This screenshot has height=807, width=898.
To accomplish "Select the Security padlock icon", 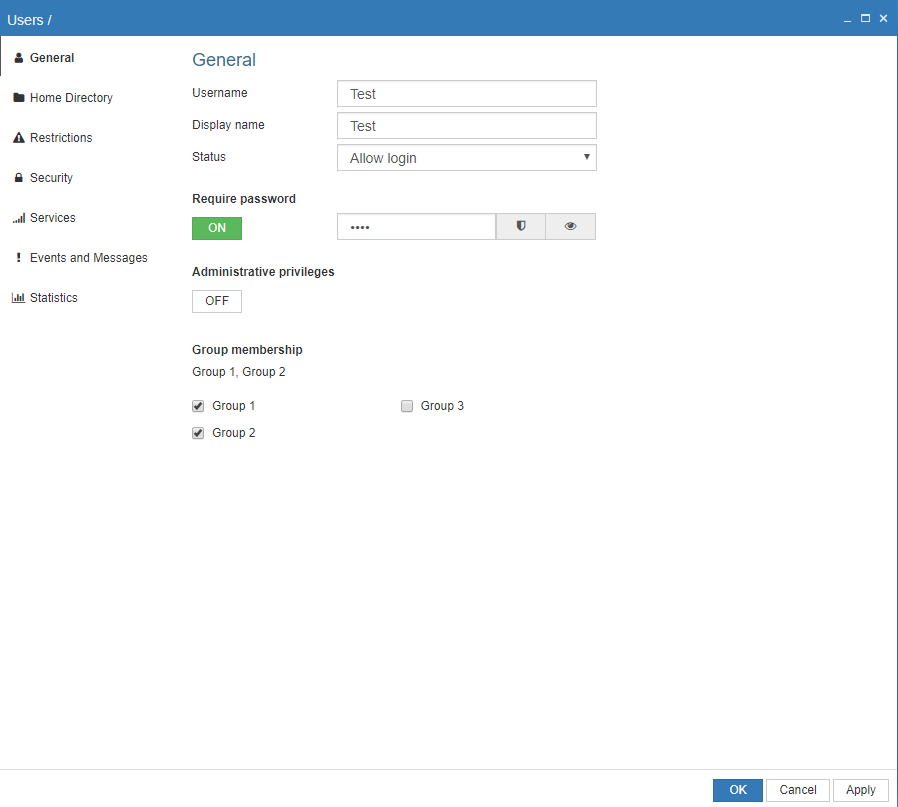I will [18, 177].
